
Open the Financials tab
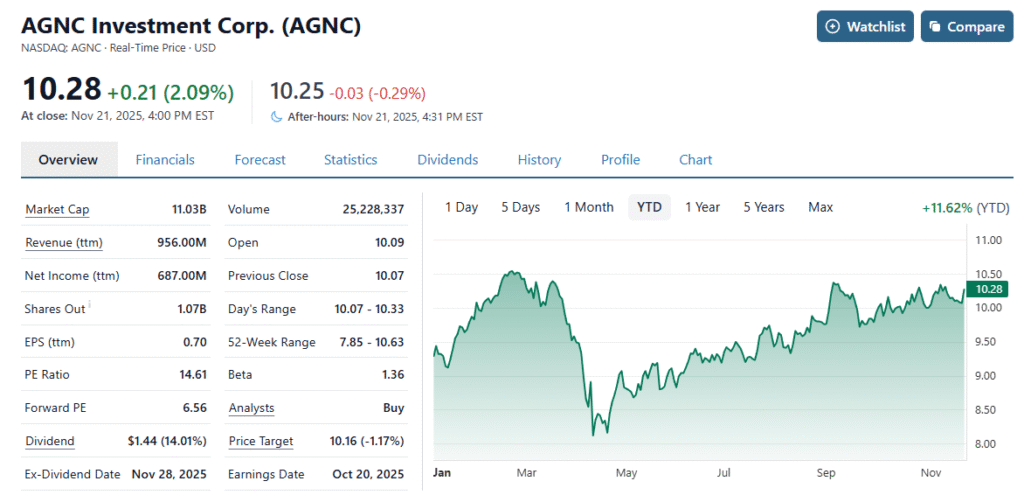point(165,160)
